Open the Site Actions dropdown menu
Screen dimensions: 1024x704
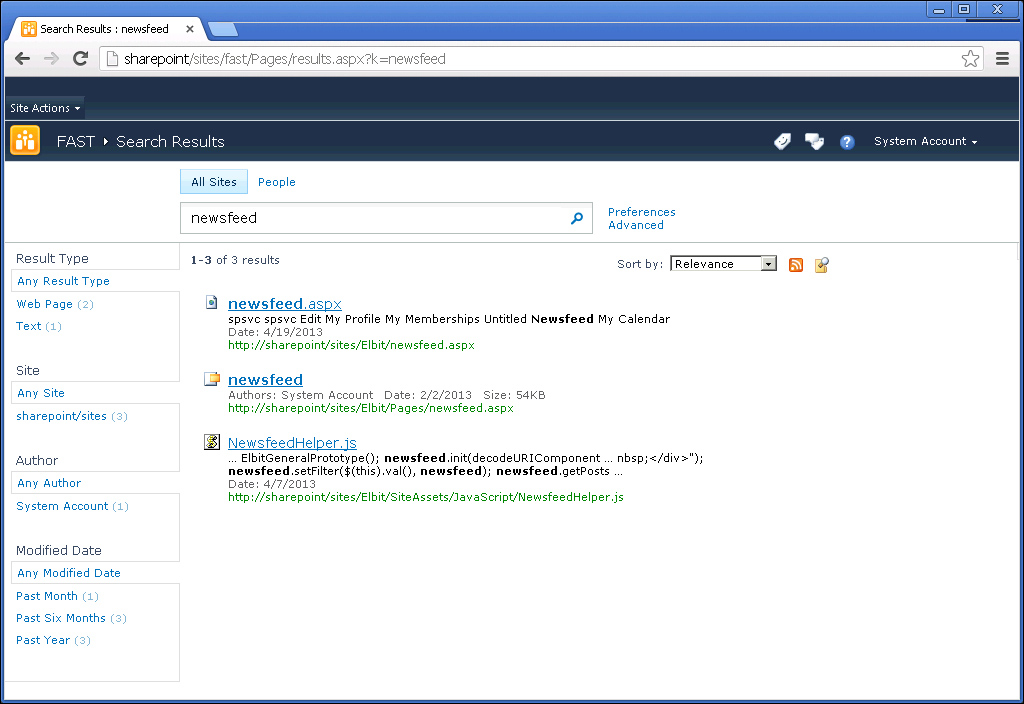tap(45, 108)
